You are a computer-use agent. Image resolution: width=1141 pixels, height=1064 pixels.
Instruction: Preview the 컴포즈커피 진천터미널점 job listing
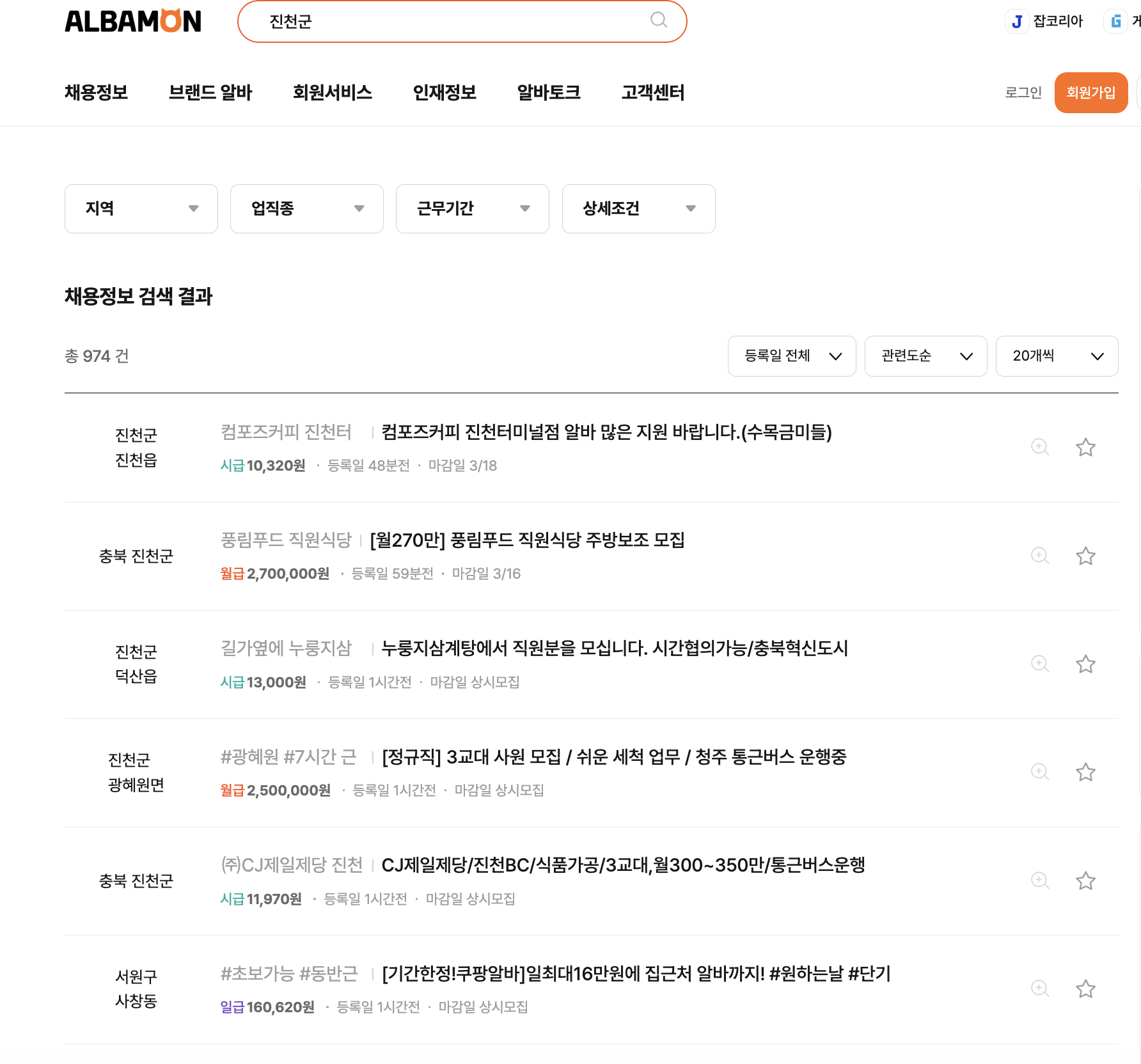(1040, 447)
